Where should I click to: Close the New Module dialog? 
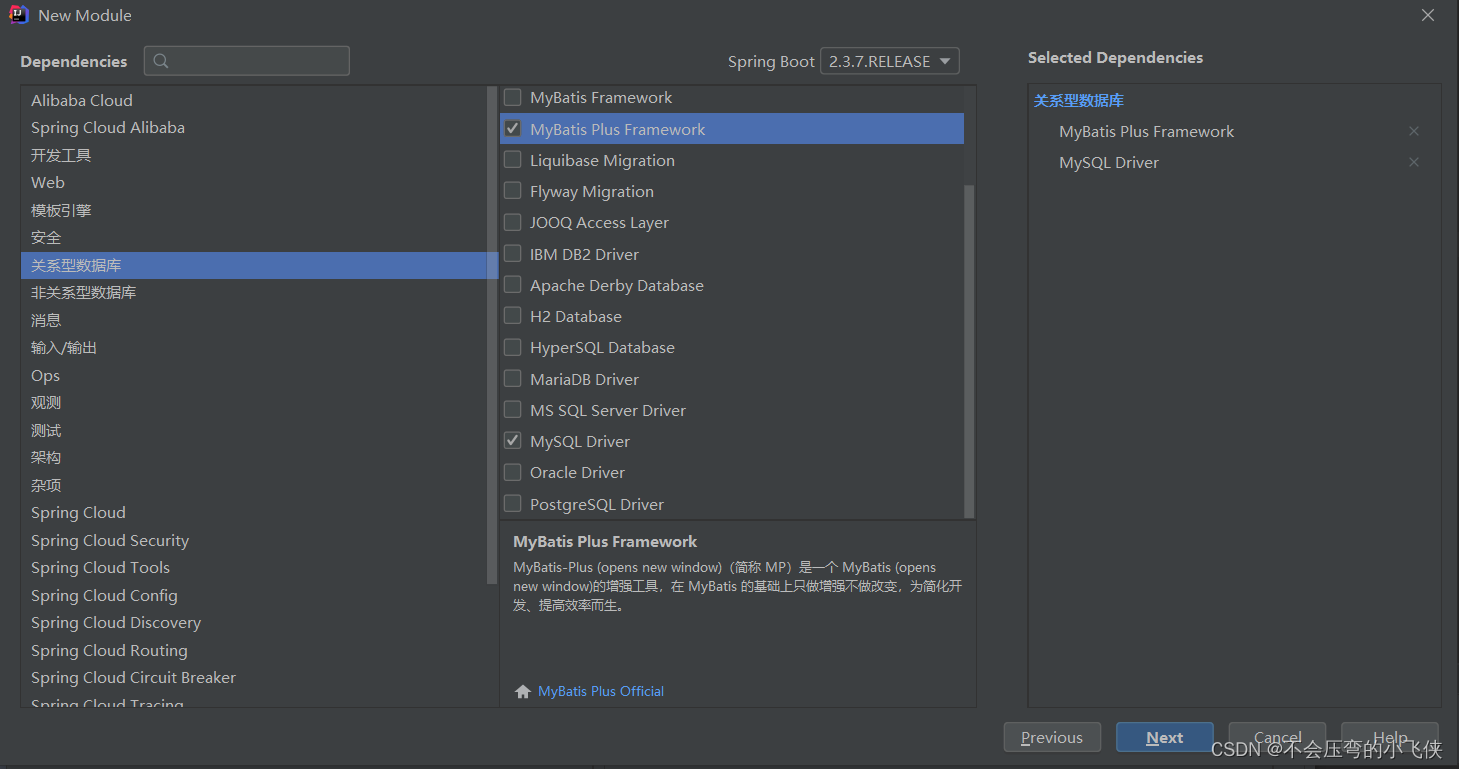pos(1428,15)
